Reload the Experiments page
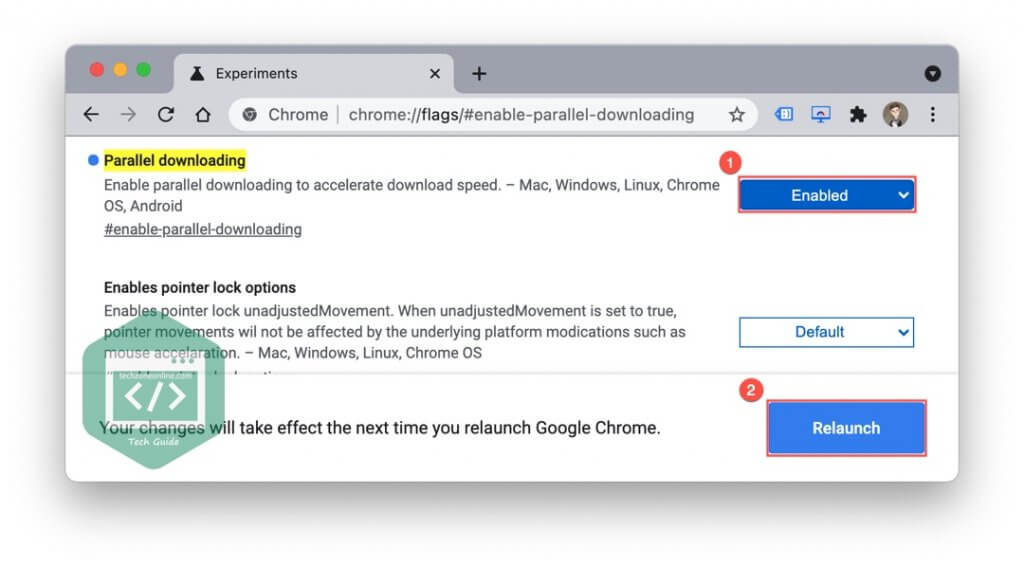The width and height of the screenshot is (1024, 568). pyautogui.click(x=166, y=115)
